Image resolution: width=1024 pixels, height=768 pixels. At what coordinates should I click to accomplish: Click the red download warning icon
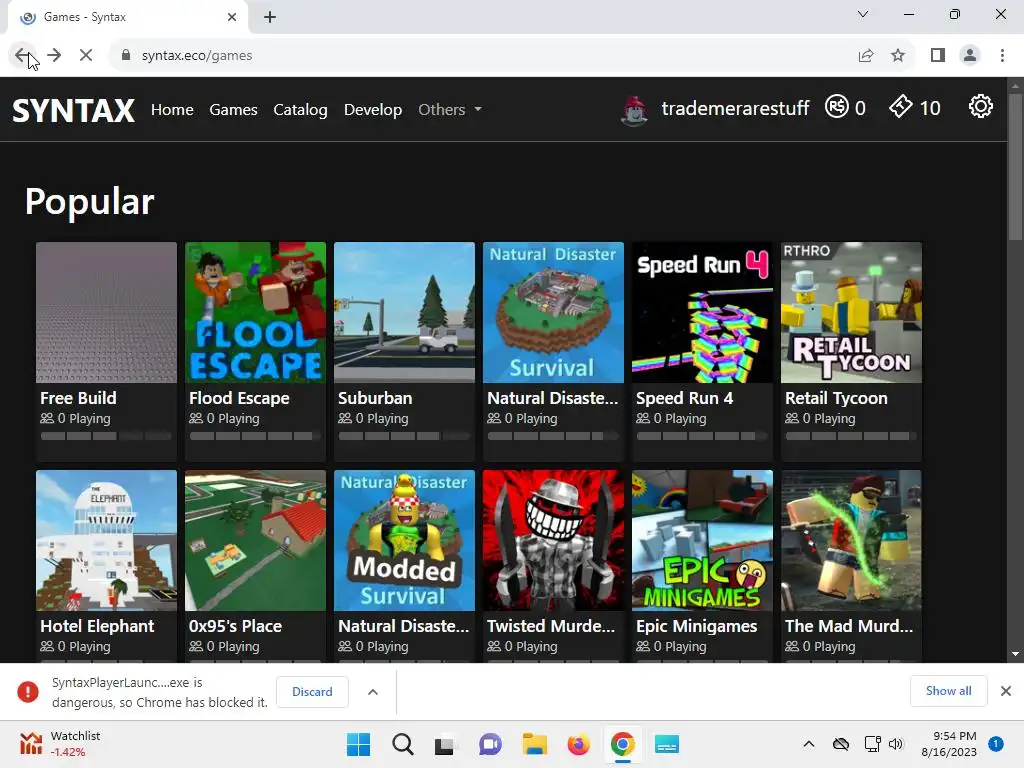[x=27, y=692]
